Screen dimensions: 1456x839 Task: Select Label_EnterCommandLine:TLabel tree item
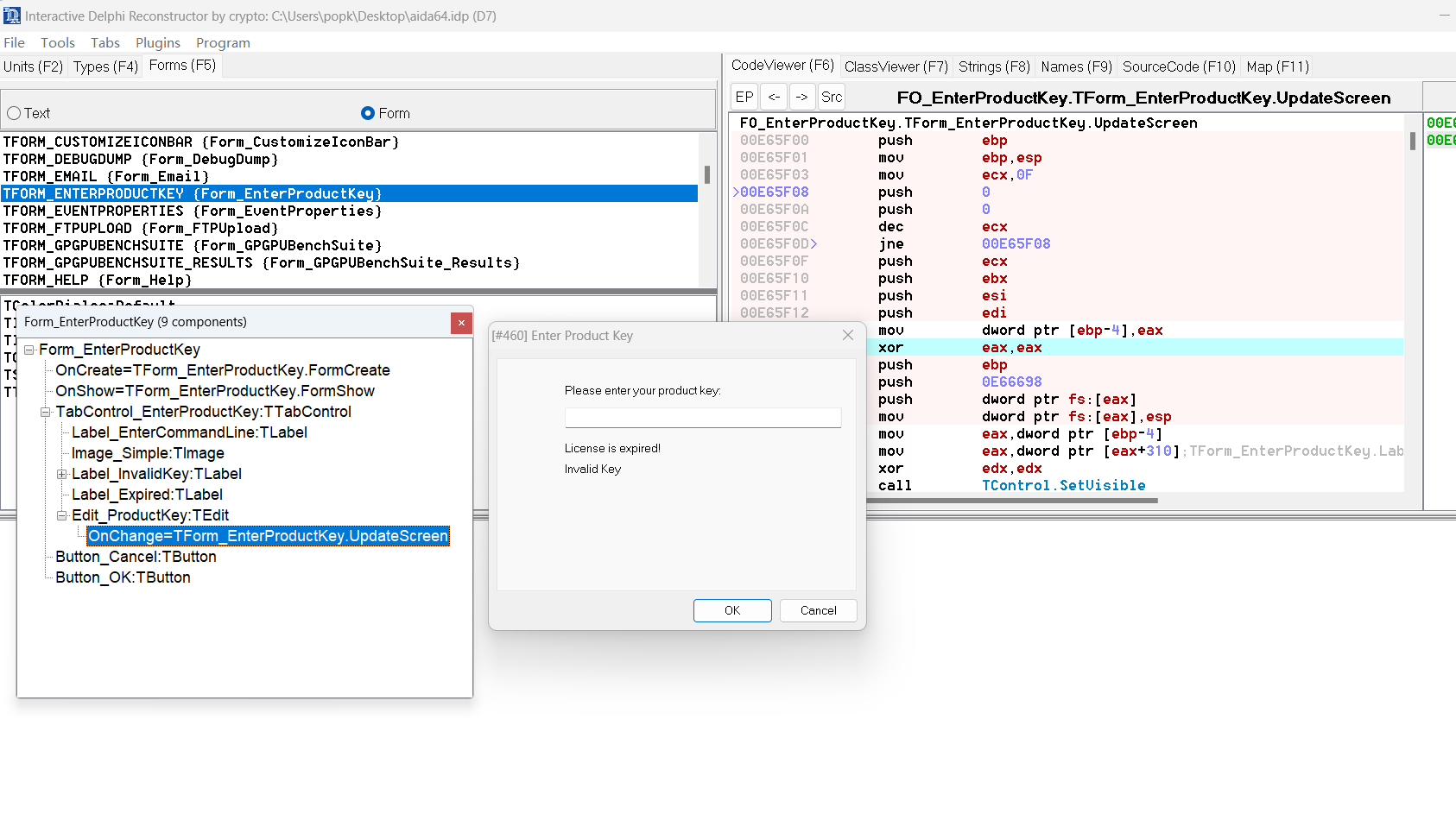pos(189,432)
